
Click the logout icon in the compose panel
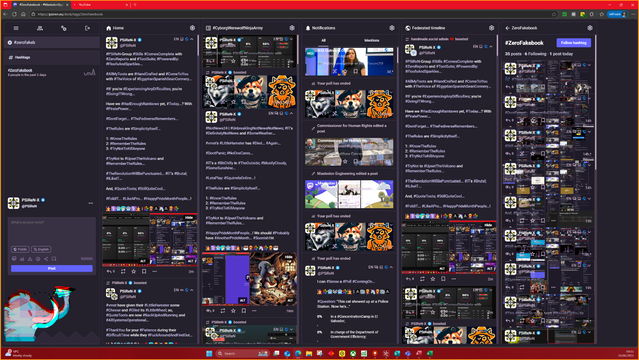coord(87,28)
